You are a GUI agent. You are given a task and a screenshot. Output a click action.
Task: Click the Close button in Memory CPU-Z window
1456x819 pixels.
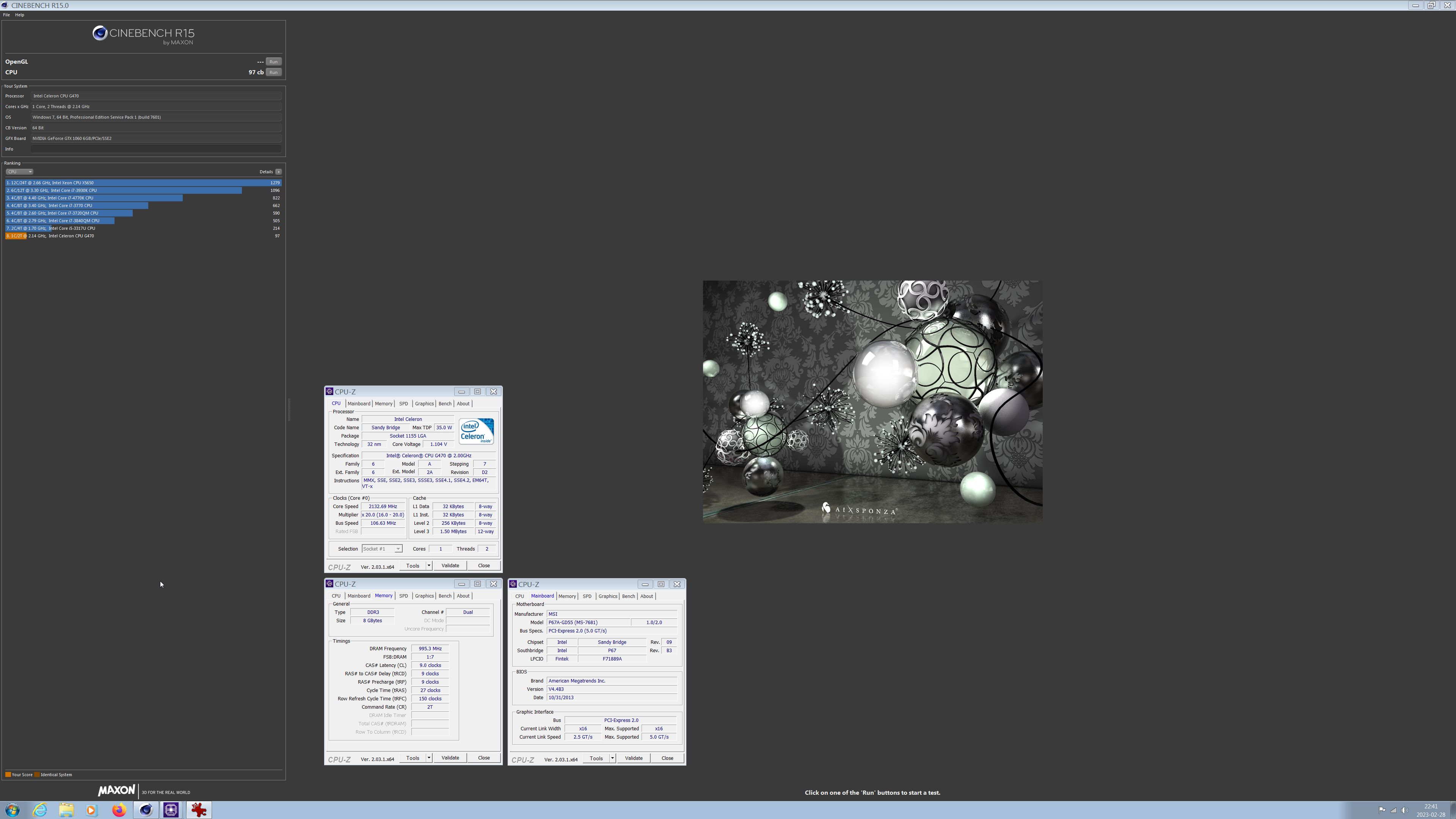pyautogui.click(x=484, y=758)
